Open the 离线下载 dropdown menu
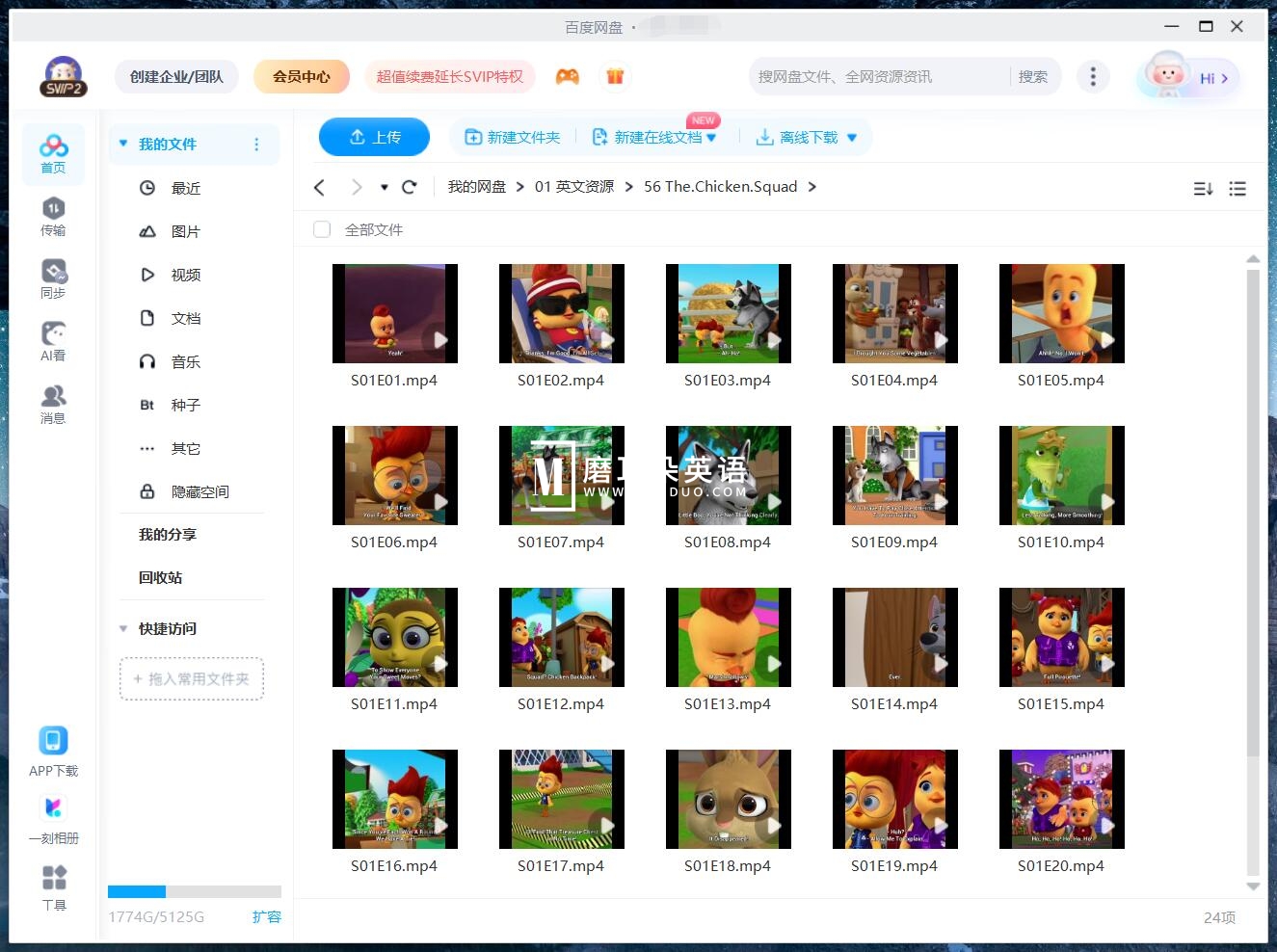This screenshot has height=952, width=1277. coord(852,137)
